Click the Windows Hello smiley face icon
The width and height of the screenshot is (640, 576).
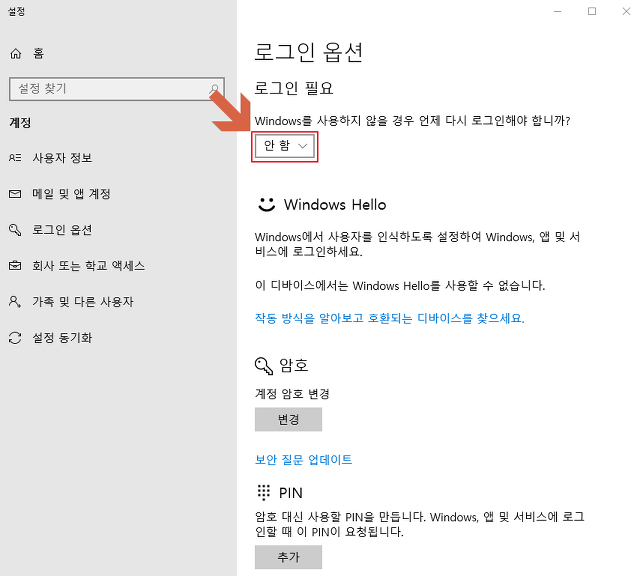267,205
